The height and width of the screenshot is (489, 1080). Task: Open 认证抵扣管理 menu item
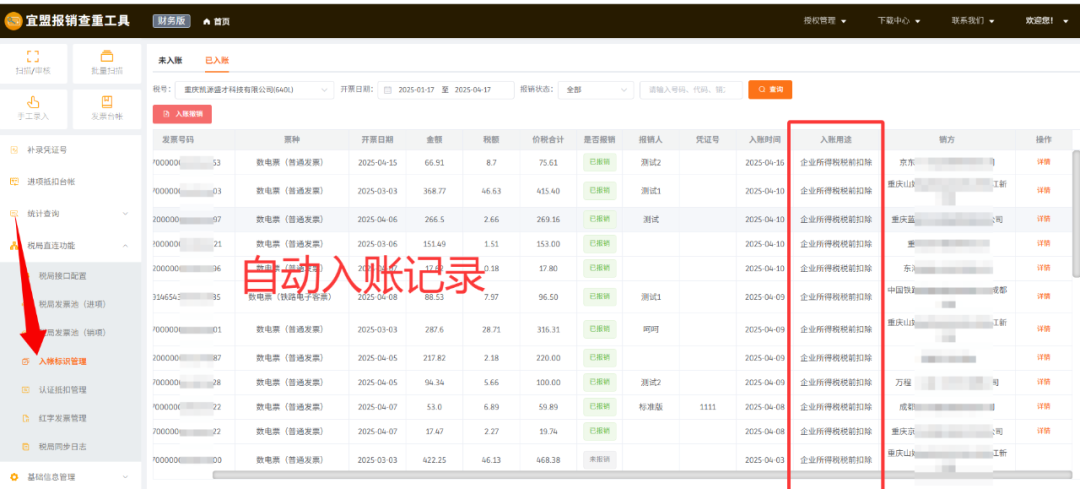point(63,390)
